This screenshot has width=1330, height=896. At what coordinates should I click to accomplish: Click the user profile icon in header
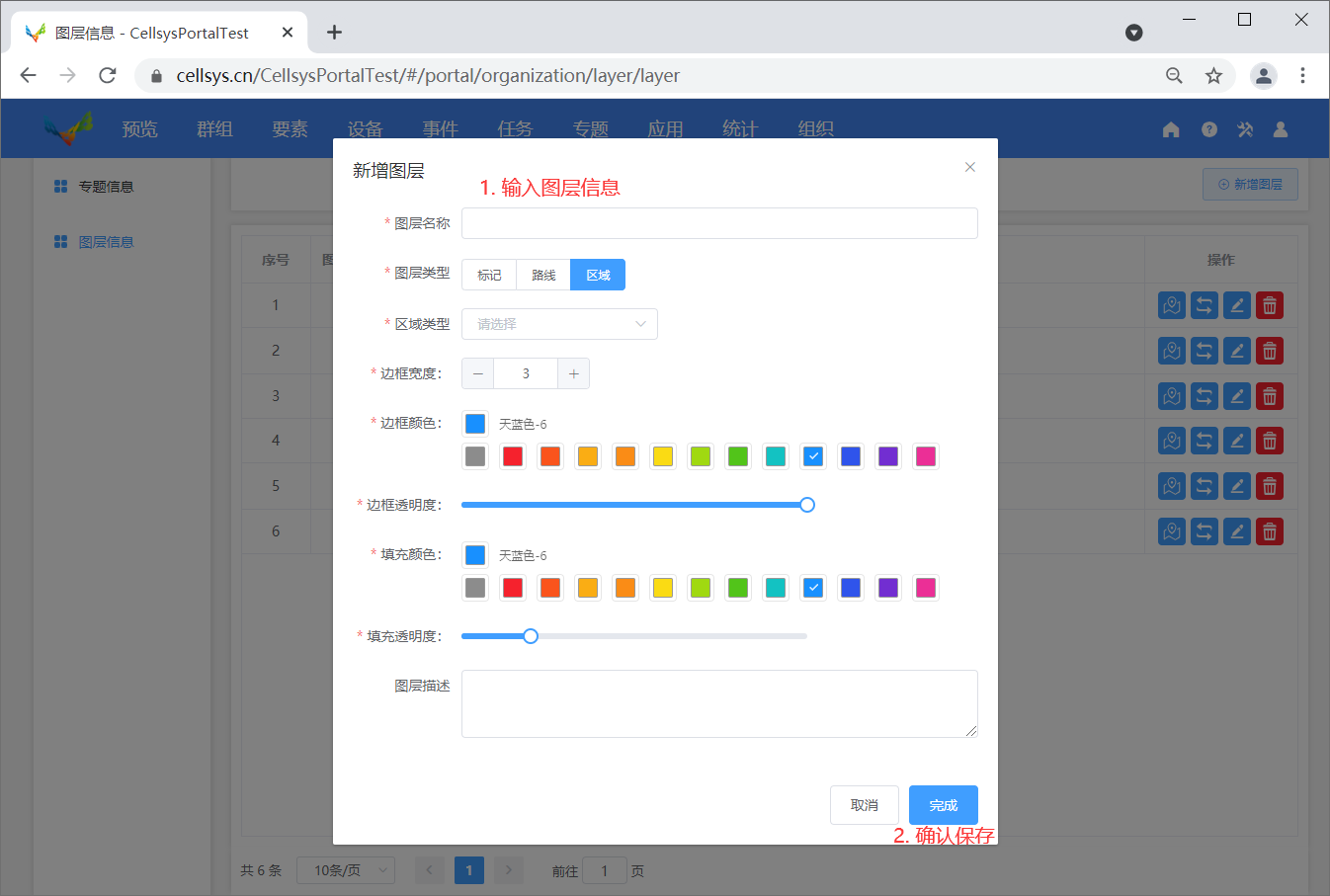(1281, 129)
